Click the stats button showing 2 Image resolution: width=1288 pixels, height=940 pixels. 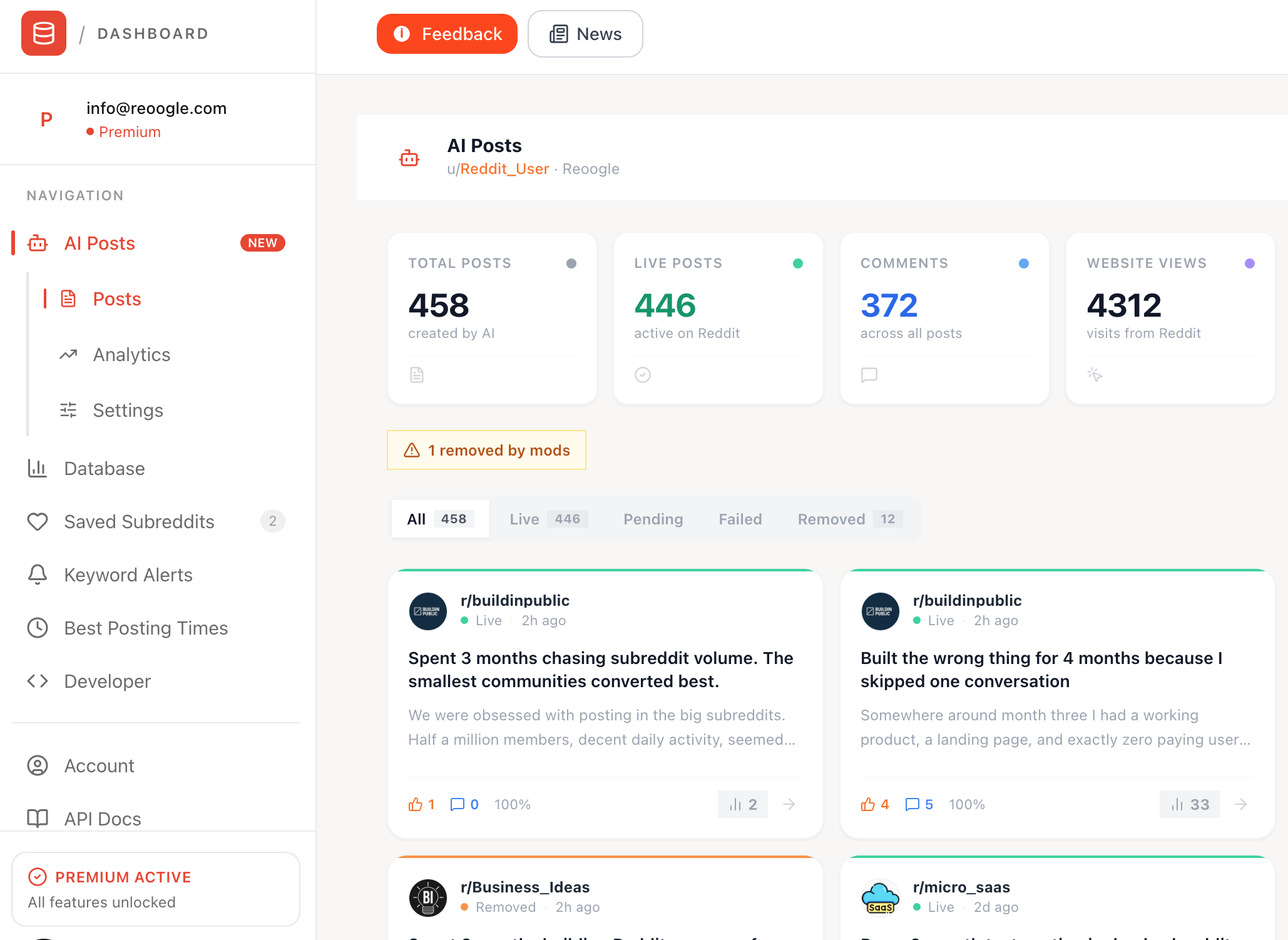743,804
